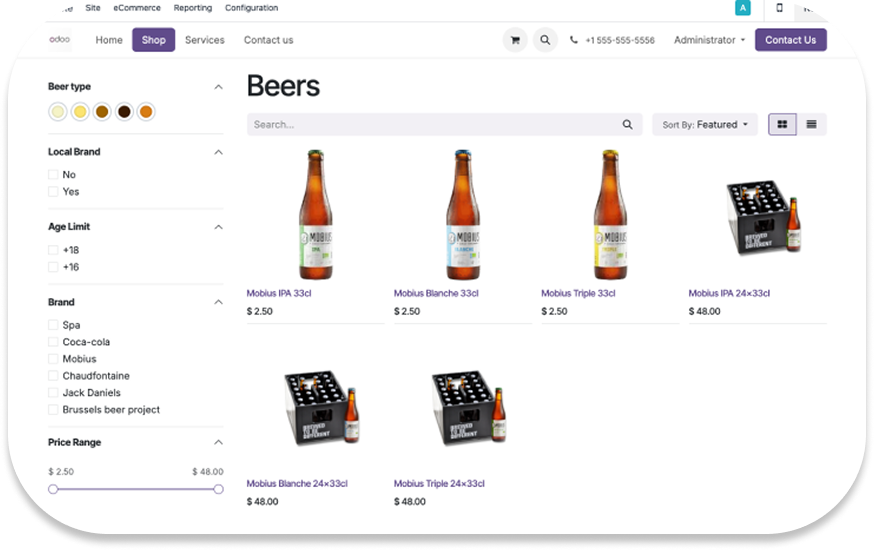Click the header search magnifier icon
The height and width of the screenshot is (550, 874).
pos(544,40)
